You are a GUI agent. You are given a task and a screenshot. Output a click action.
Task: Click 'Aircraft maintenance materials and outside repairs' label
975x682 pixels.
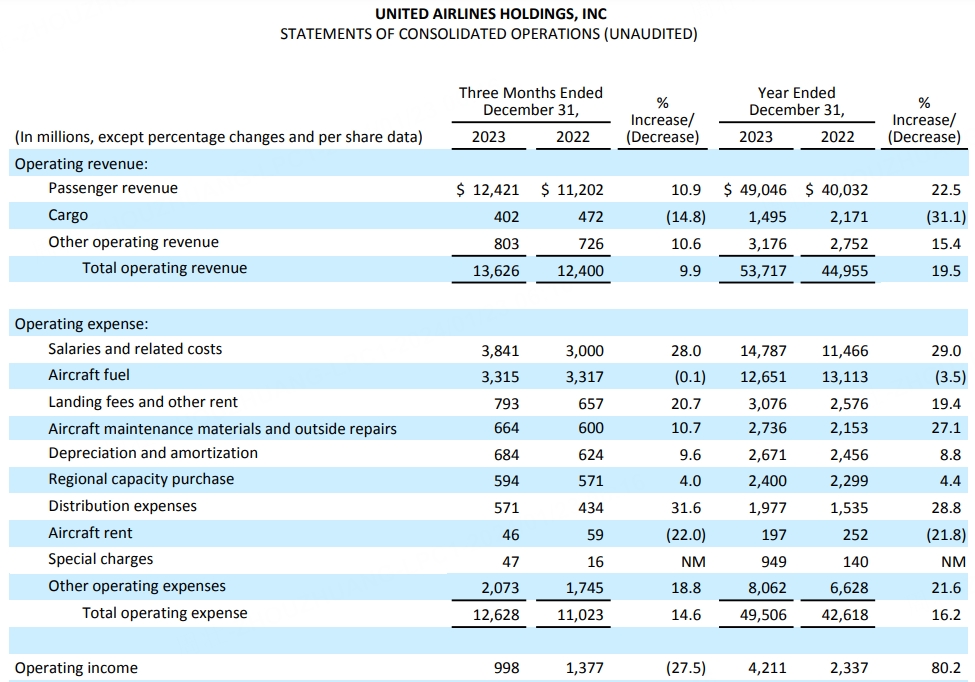[x=223, y=429]
